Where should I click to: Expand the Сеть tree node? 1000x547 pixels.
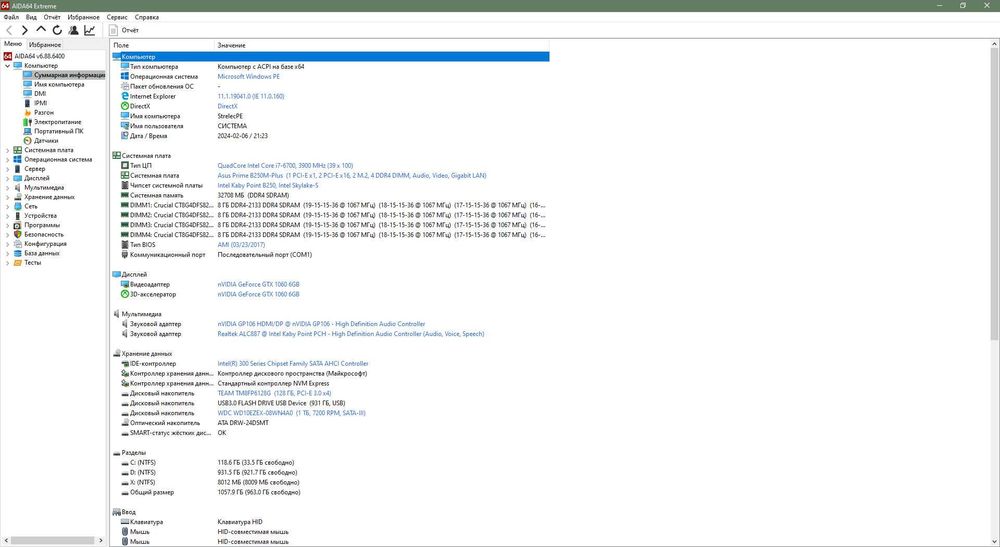pos(7,206)
